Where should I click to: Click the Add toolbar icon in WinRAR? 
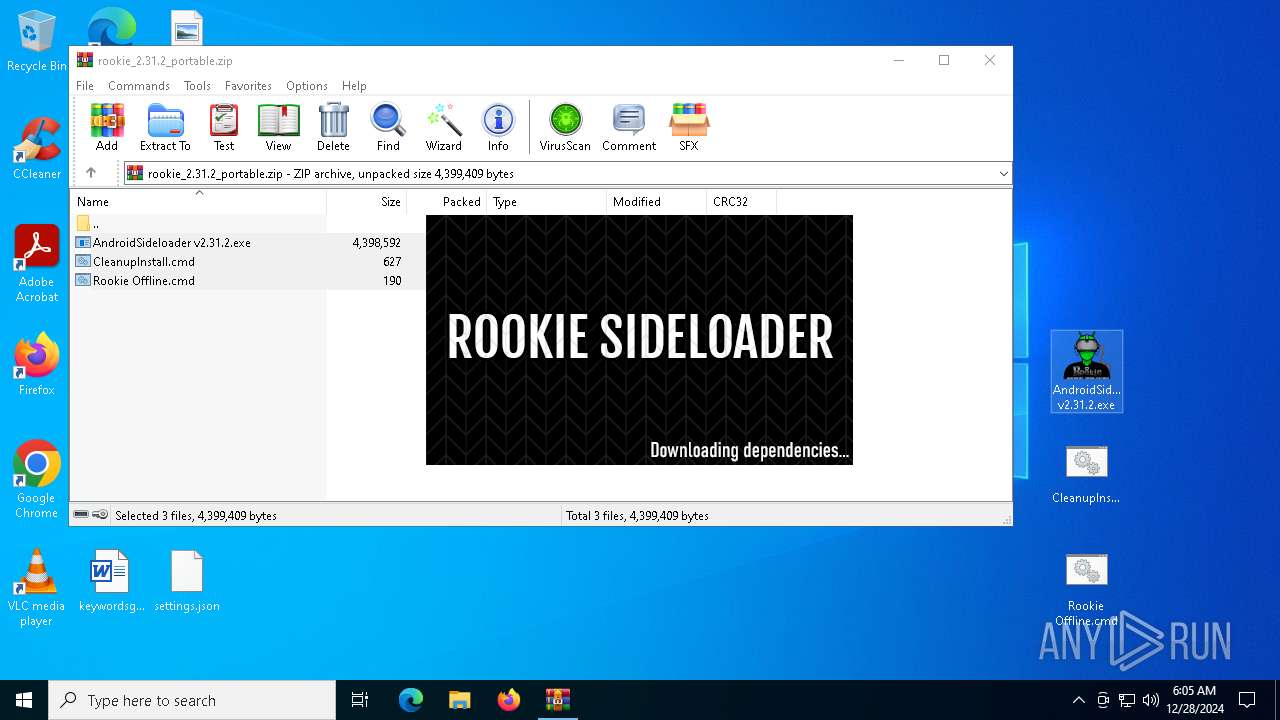click(107, 127)
